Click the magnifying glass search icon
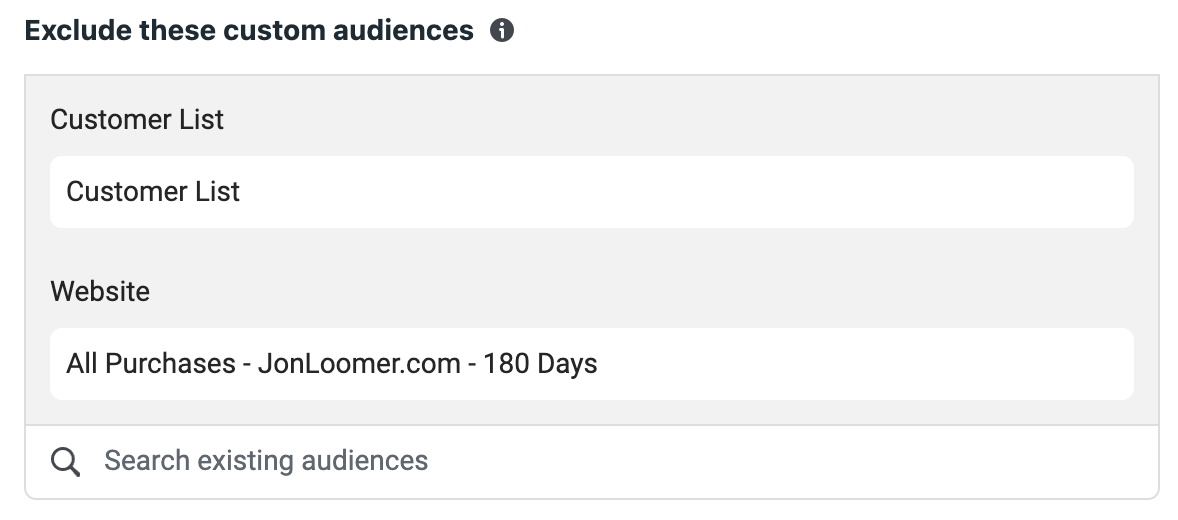The width and height of the screenshot is (1178, 520). coord(65,461)
